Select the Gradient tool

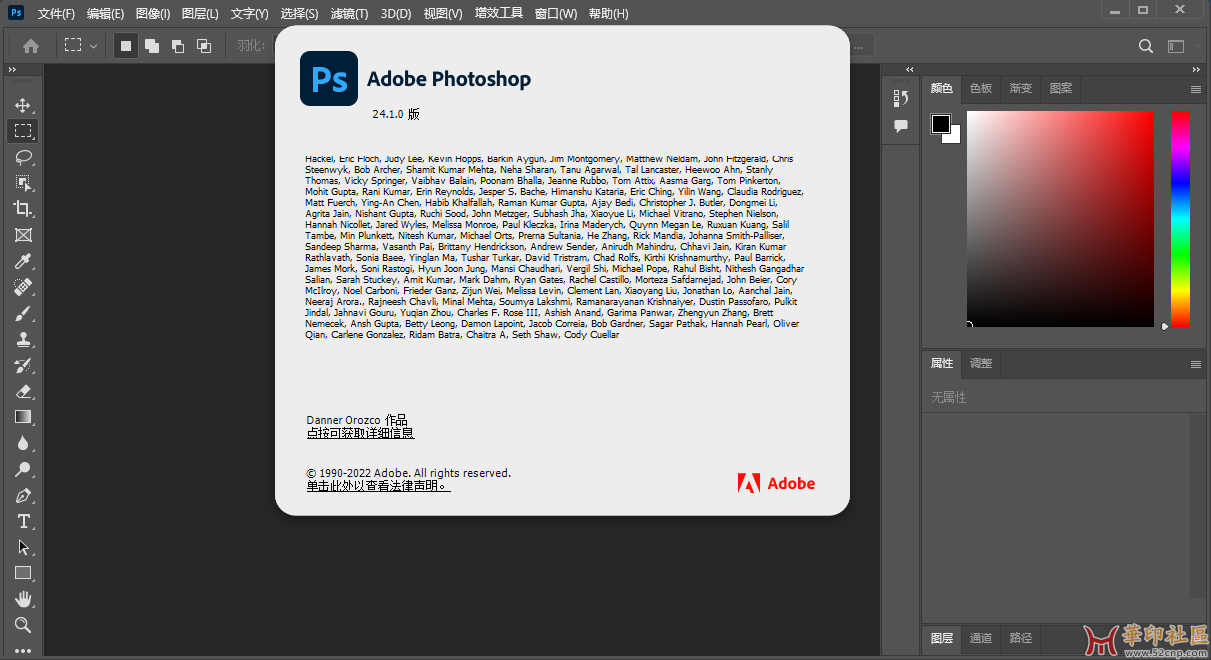22,417
